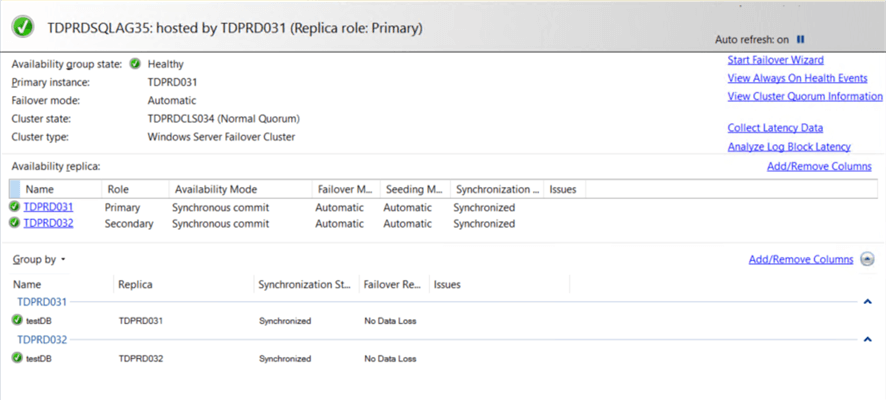Click the green status icon beside TDPRD031 replica
The width and height of the screenshot is (886, 400).
coord(15,207)
